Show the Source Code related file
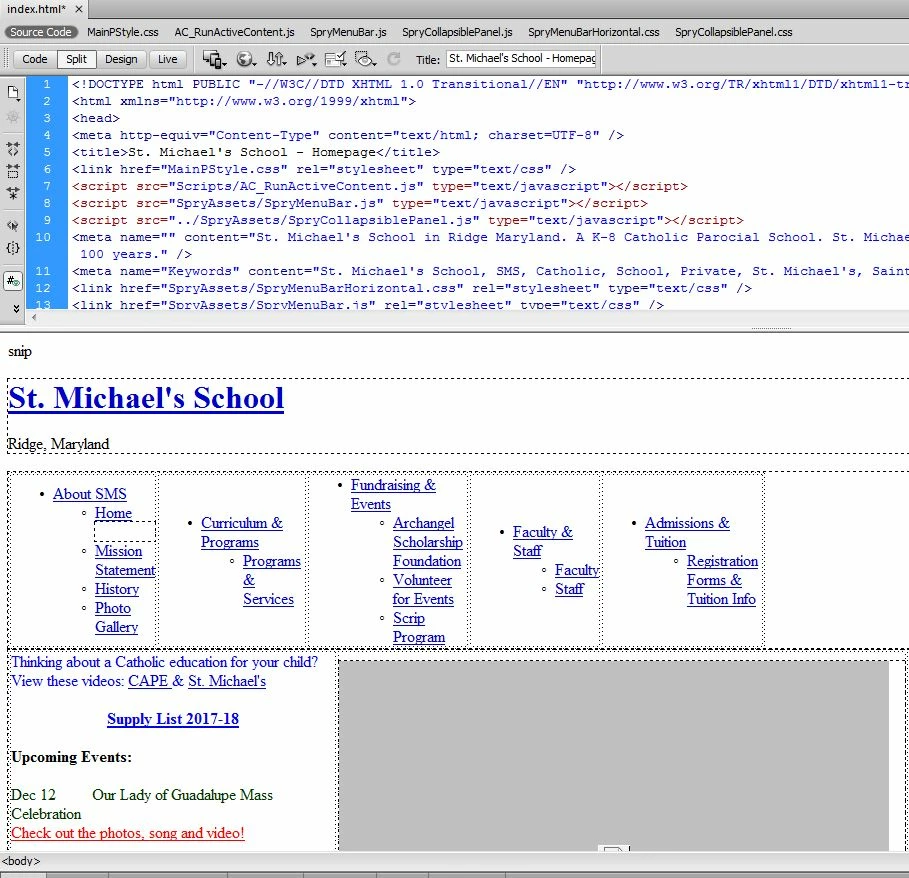 point(41,32)
